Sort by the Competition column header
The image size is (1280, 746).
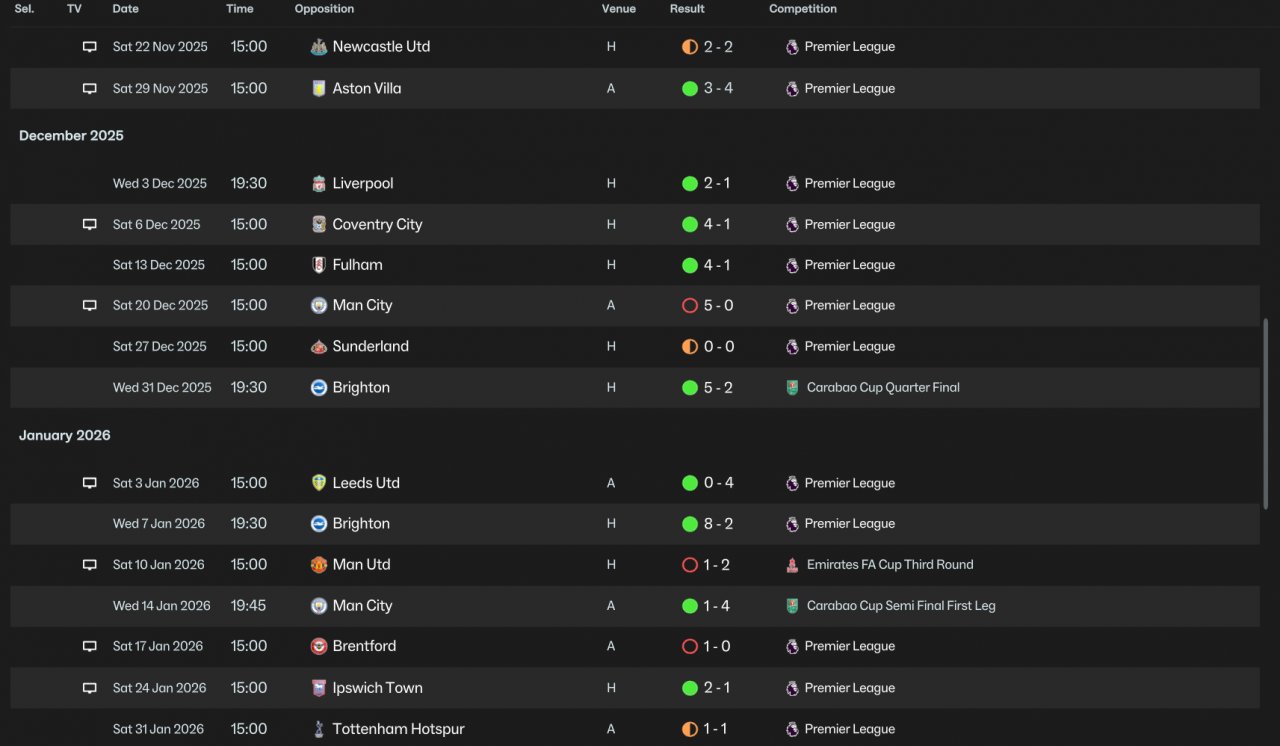click(x=803, y=9)
